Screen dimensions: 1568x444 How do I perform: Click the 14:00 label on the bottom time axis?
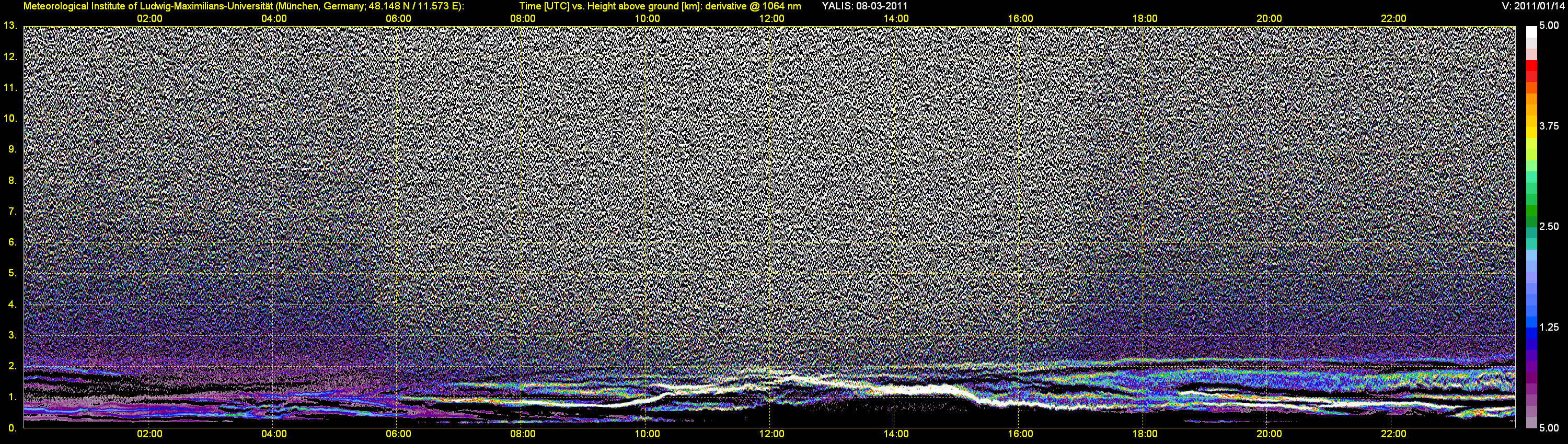point(896,434)
